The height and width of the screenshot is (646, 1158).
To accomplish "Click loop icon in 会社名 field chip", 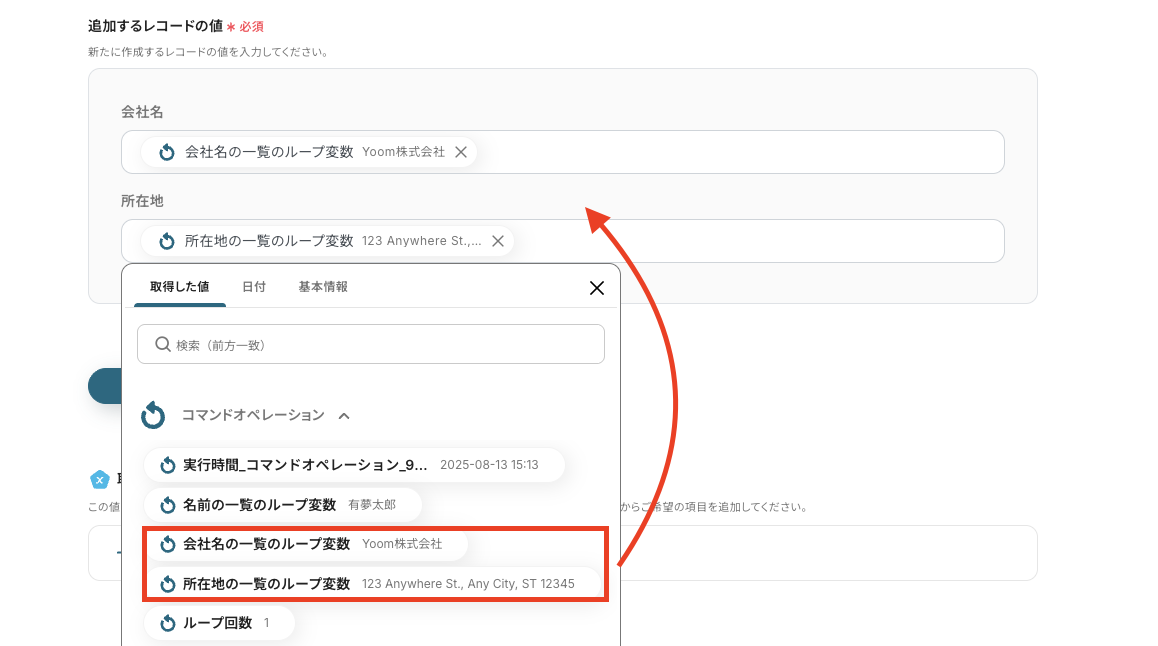I will pos(167,152).
